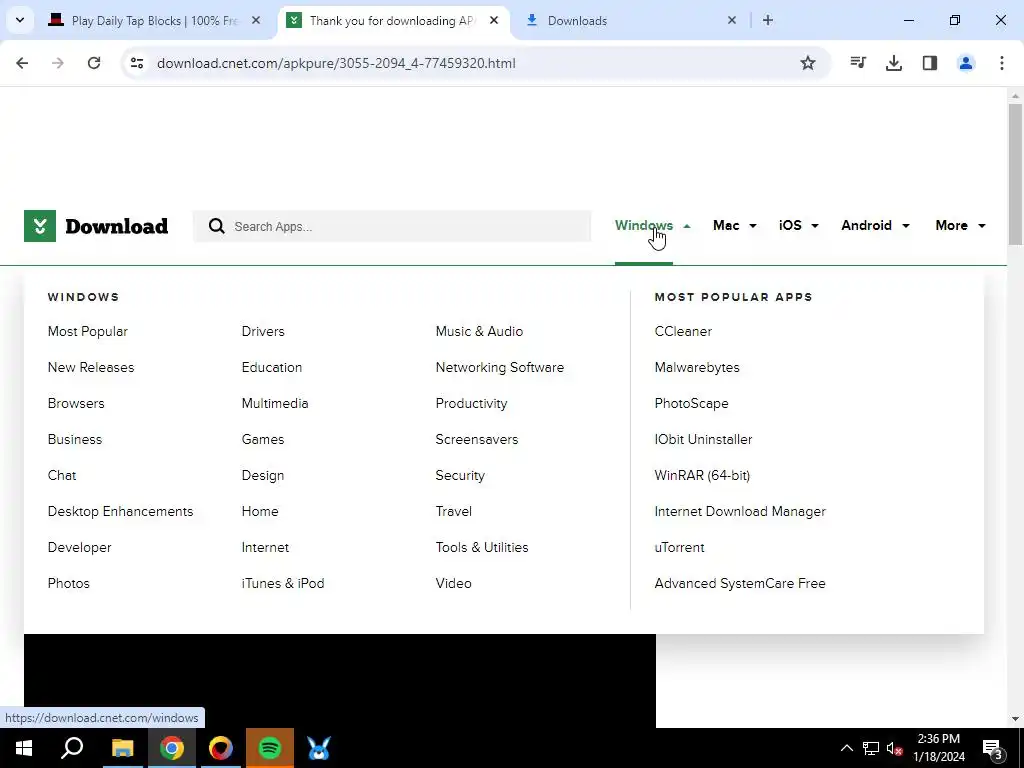Screen dimensions: 1024x768
Task: Open the Browsers category
Action: click(x=76, y=403)
